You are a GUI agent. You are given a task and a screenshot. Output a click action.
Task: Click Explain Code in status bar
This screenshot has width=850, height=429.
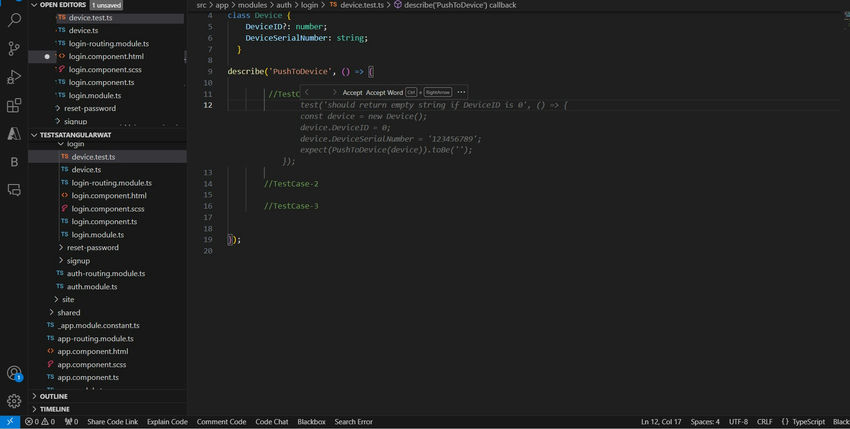(x=167, y=422)
